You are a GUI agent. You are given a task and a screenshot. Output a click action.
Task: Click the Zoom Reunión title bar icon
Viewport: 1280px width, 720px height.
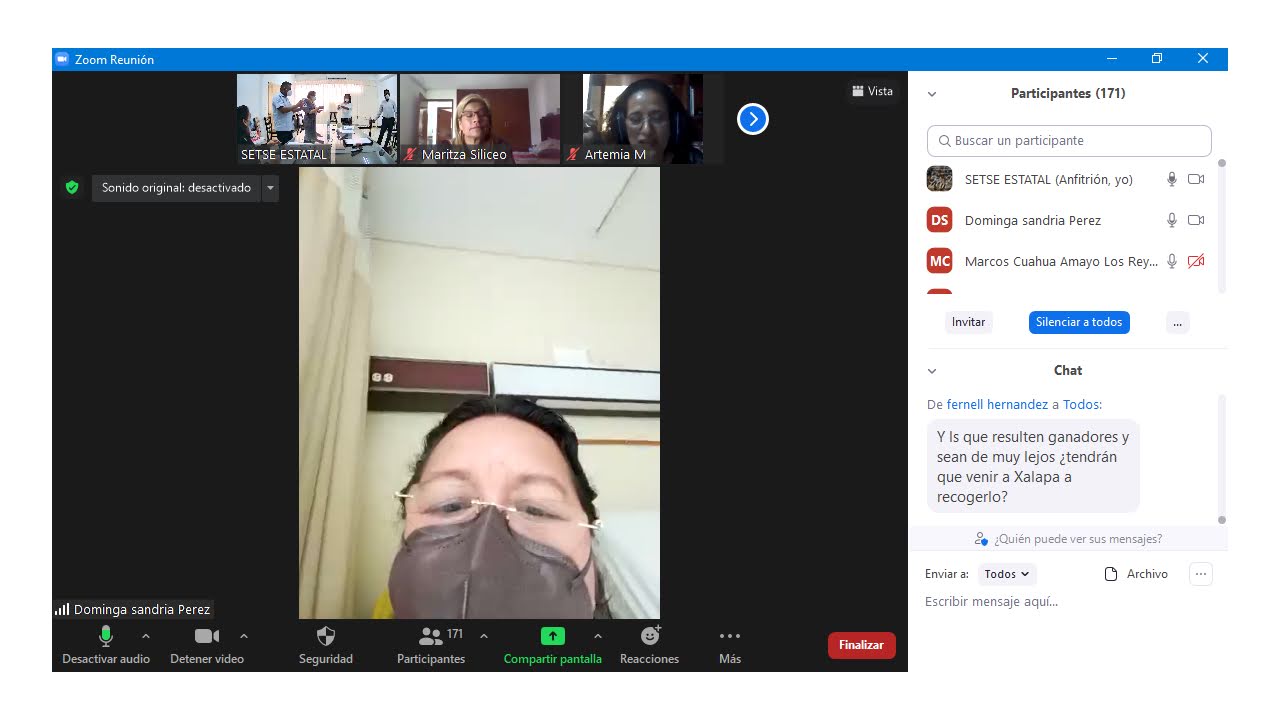(x=61, y=60)
